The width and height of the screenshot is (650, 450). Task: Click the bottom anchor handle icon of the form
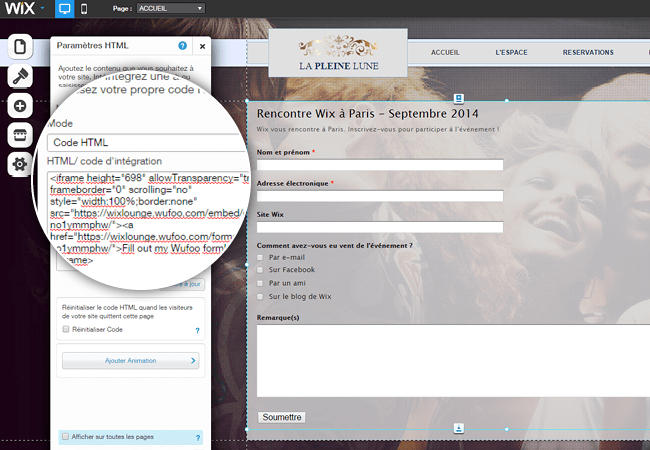click(x=458, y=428)
